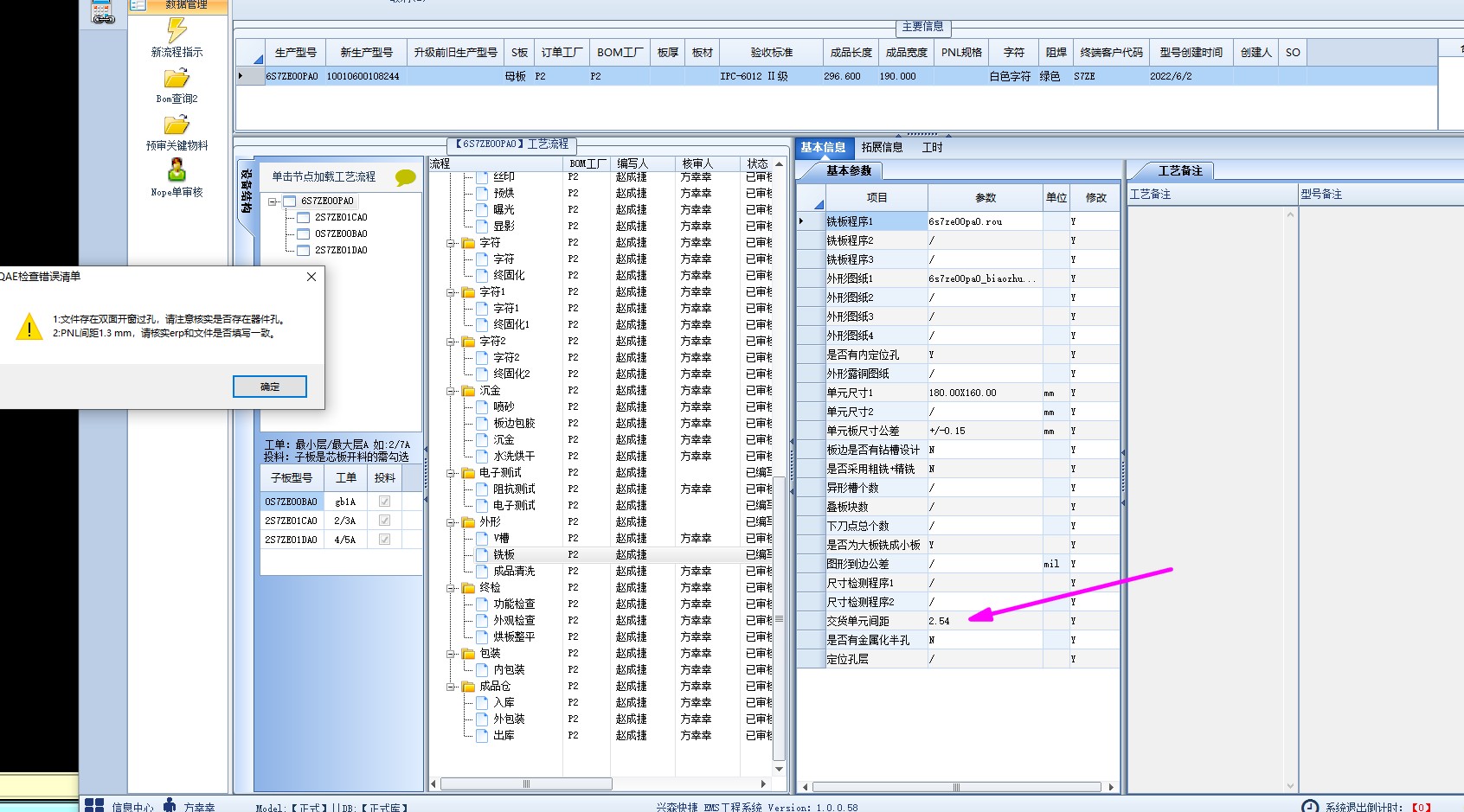Image resolution: width=1464 pixels, height=812 pixels.
Task: Close the QAE检查错误清单 dialog
Action: [311, 277]
